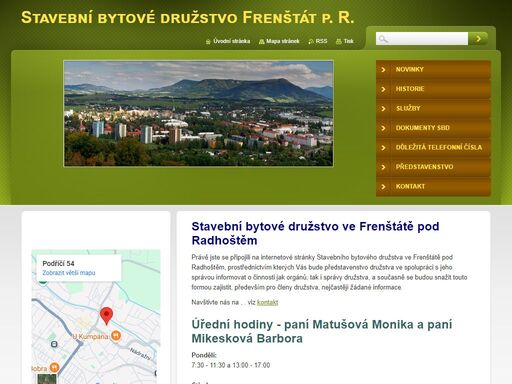Click the bus stop icon on map

(x=54, y=344)
